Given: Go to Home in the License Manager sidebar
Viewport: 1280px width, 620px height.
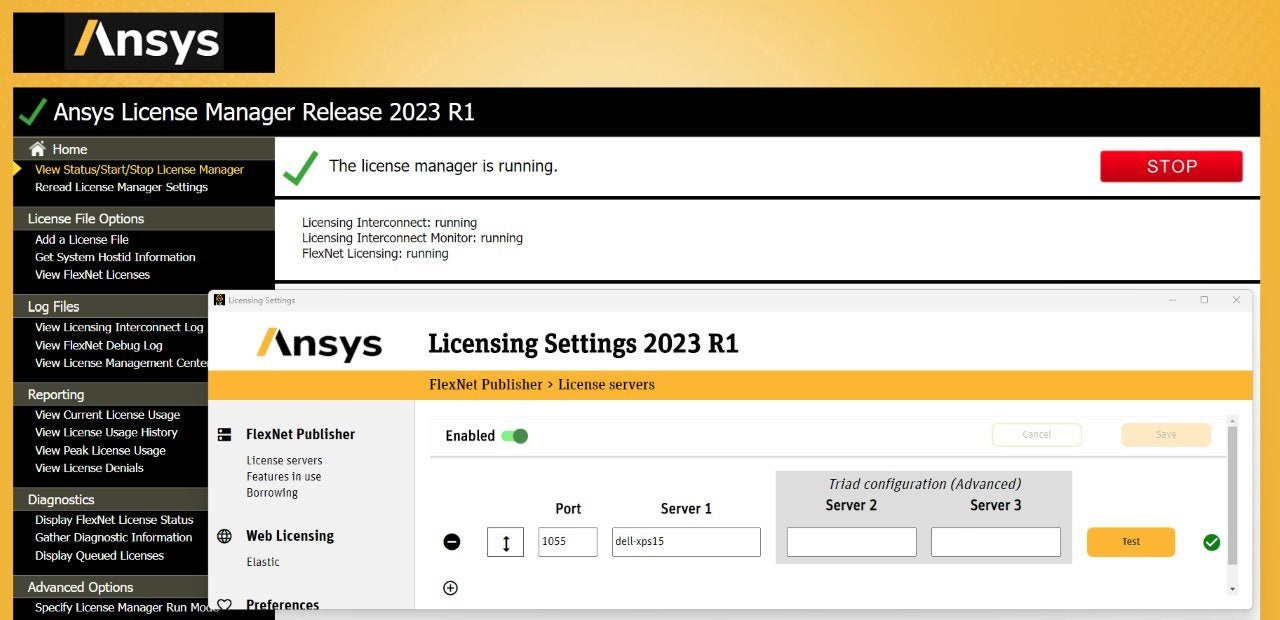Looking at the screenshot, I should (x=69, y=149).
